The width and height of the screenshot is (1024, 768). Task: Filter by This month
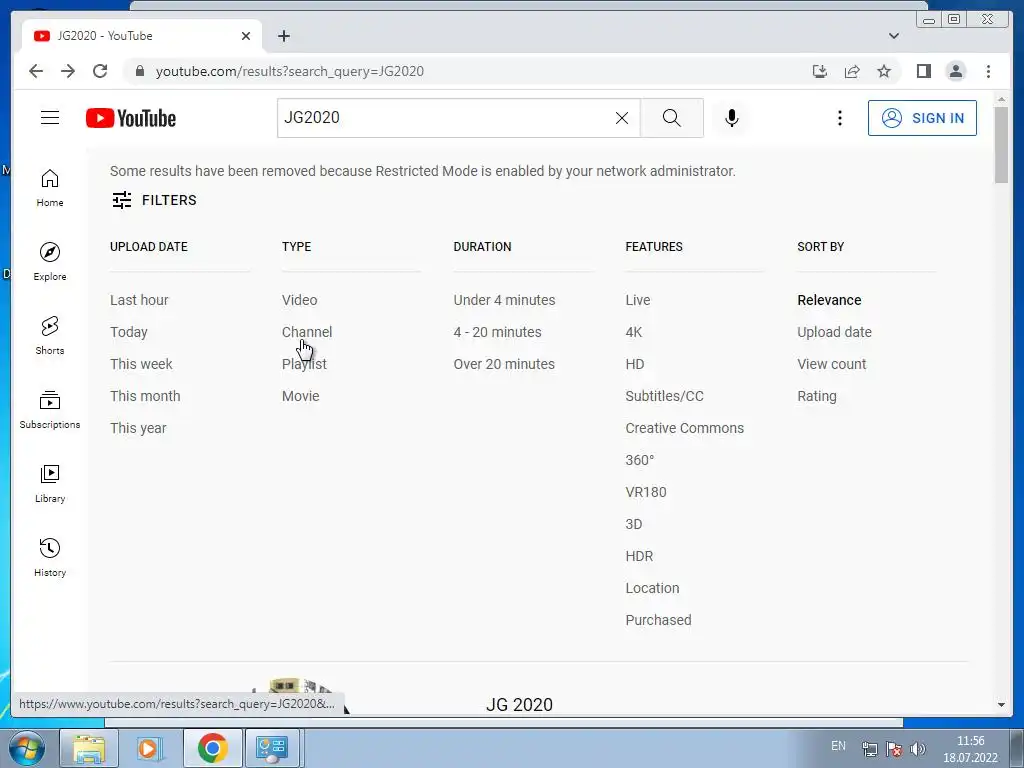tap(145, 396)
